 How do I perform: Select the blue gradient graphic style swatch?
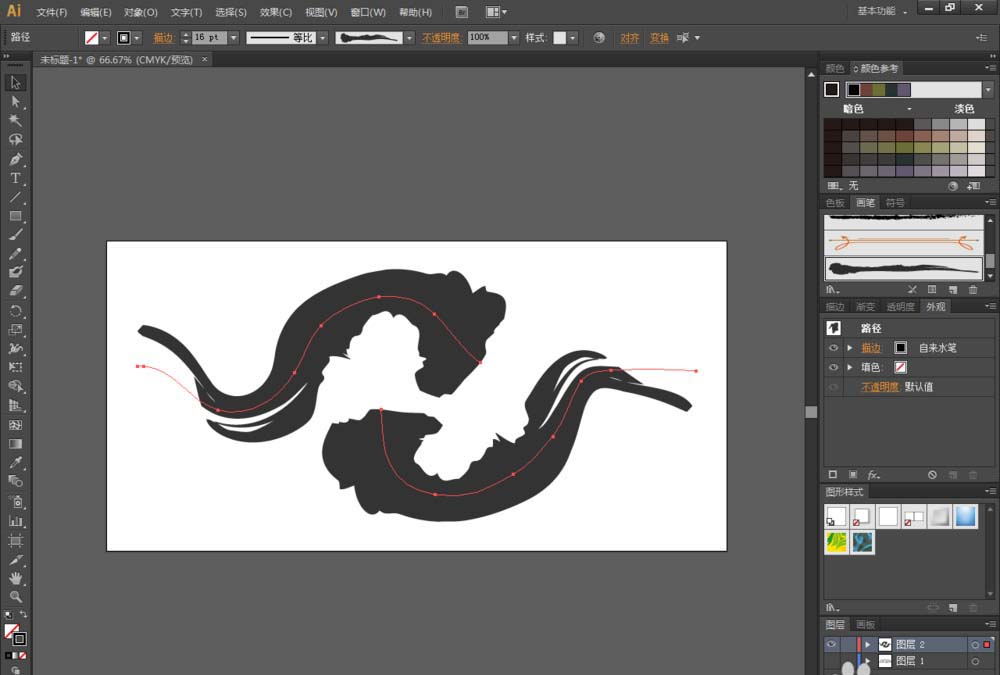(x=966, y=516)
